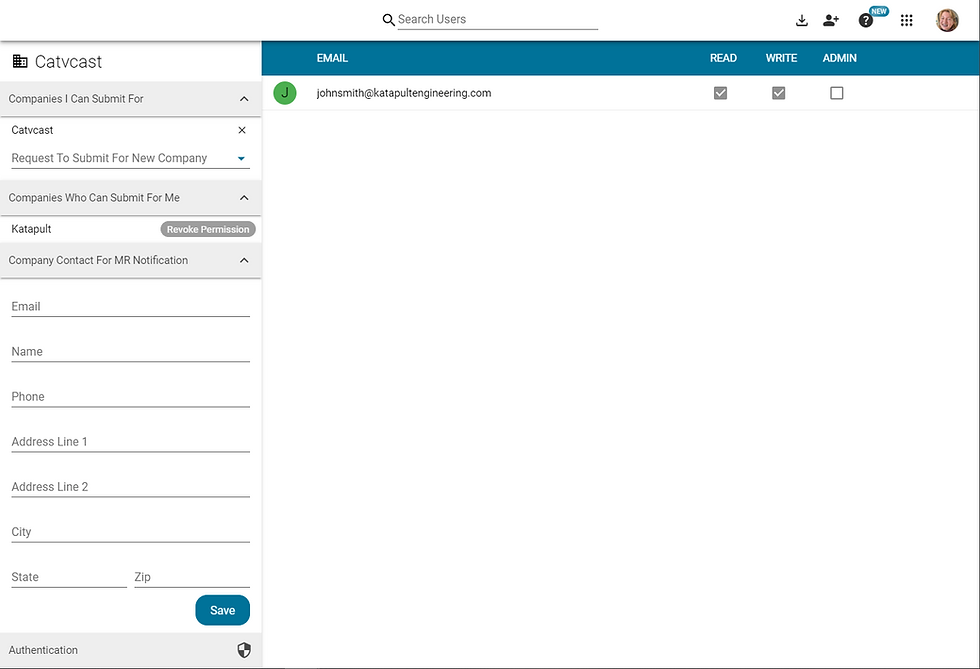
Task: Open Request To Submit For New Company dropdown
Action: (131, 158)
